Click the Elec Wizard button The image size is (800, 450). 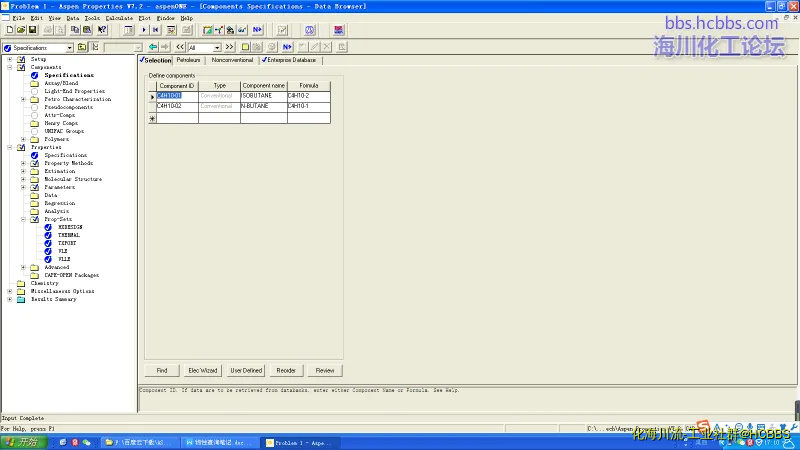(203, 370)
